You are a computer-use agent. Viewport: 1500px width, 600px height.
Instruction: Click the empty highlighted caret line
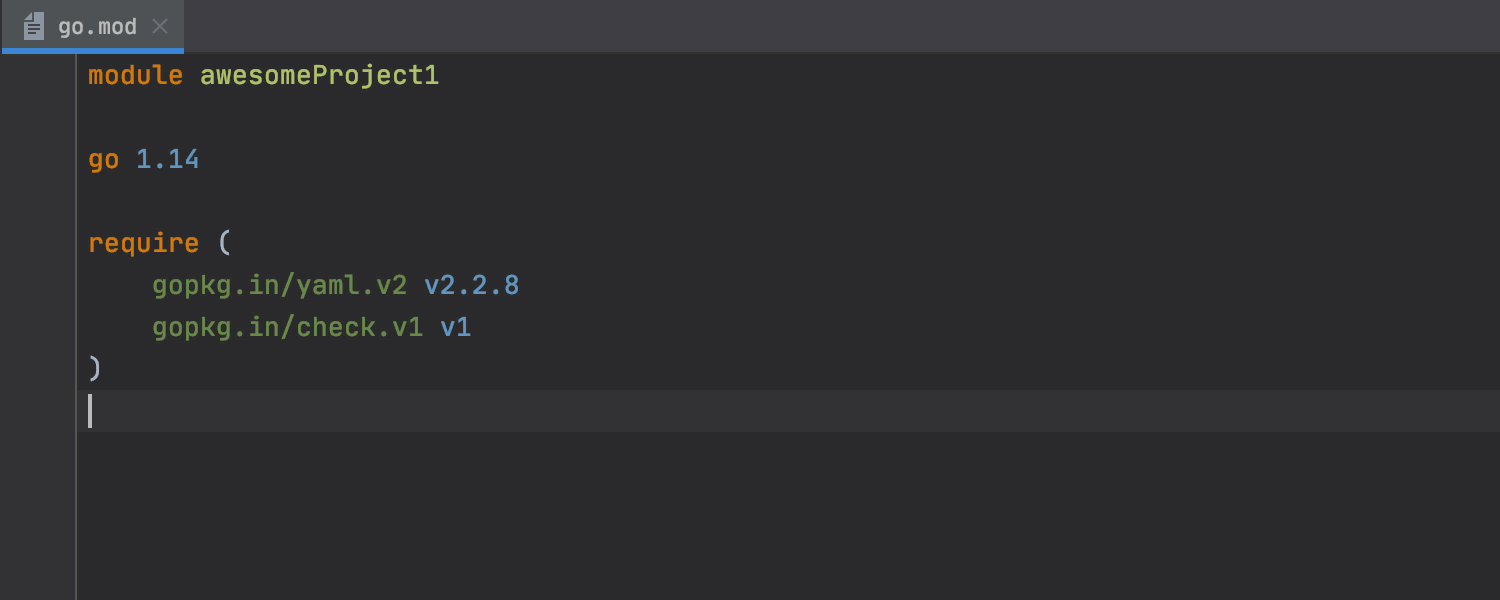tap(788, 411)
